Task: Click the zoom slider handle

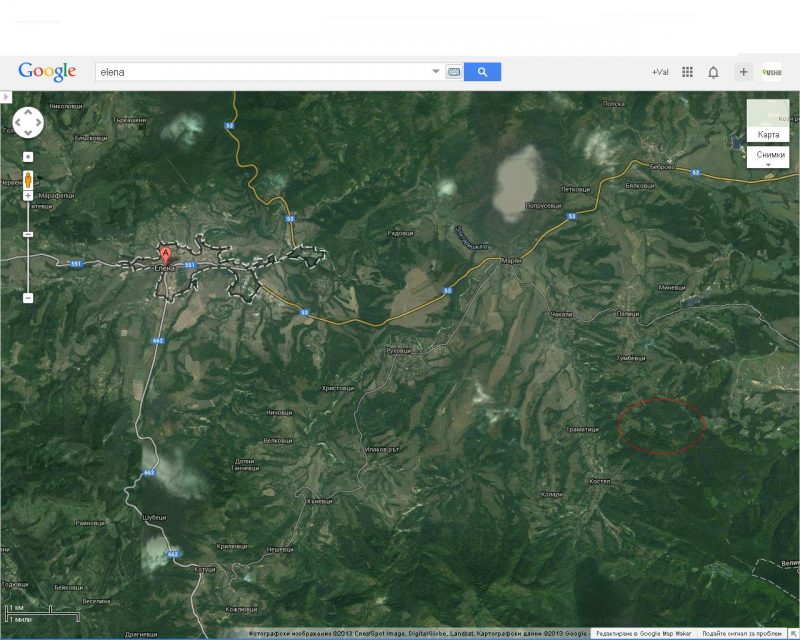Action: 28,233
